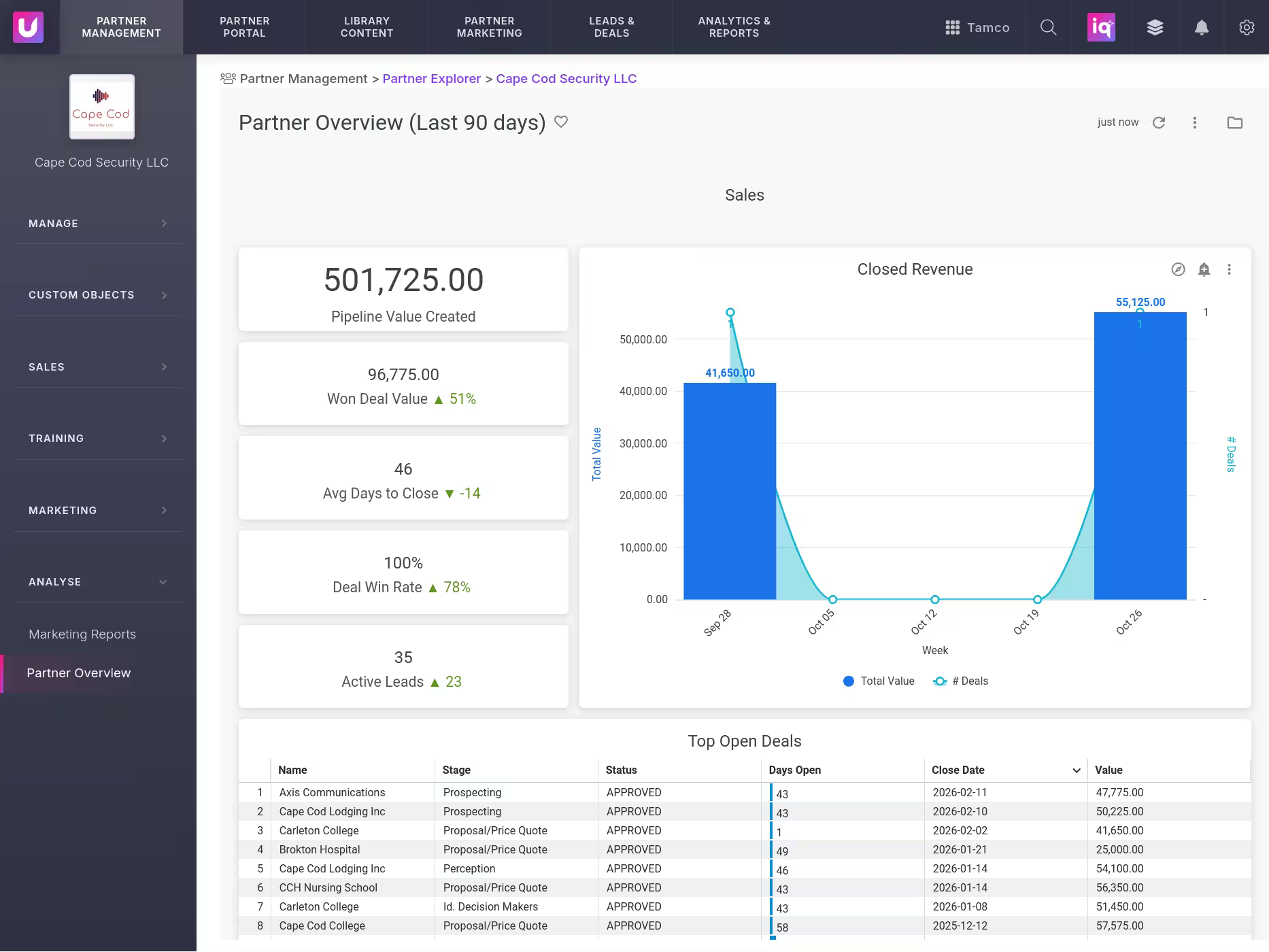
Task: Expand the Custom Objects sidebar section
Action: coord(98,295)
